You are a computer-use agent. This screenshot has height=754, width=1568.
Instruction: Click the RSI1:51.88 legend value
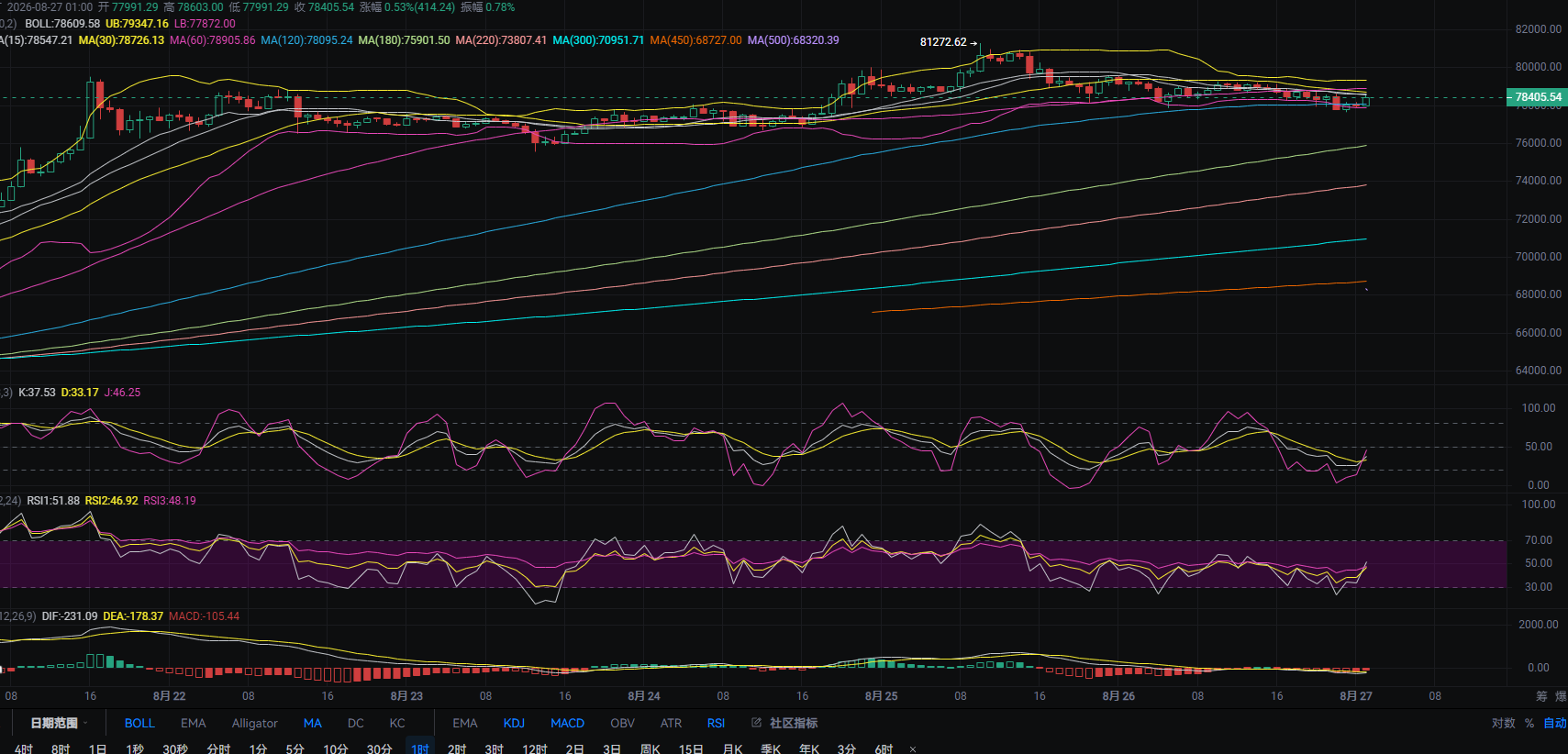pyautogui.click(x=53, y=501)
